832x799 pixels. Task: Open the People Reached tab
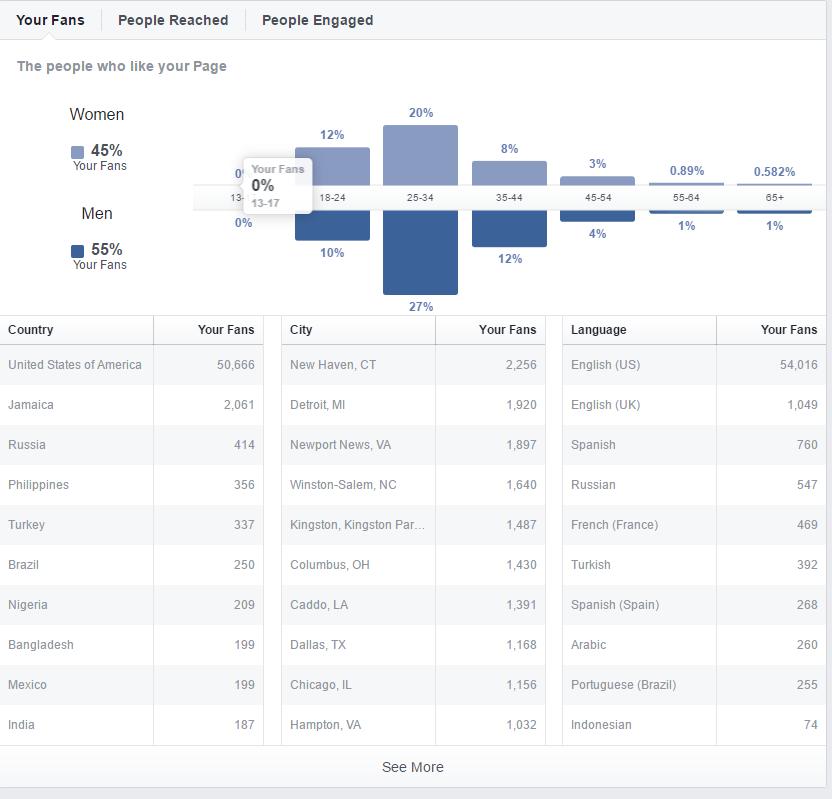coord(173,20)
